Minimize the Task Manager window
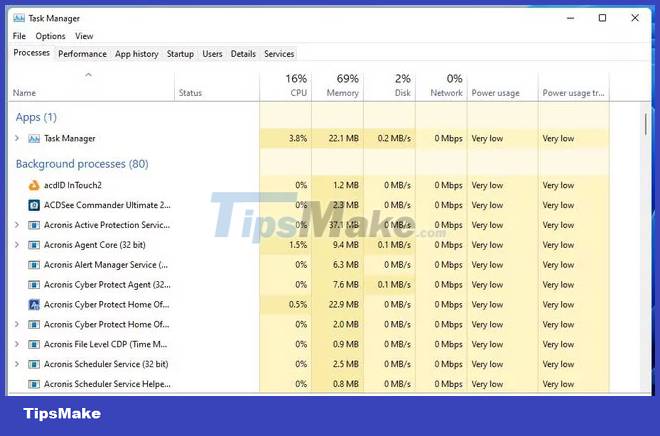This screenshot has width=660, height=436. [570, 18]
